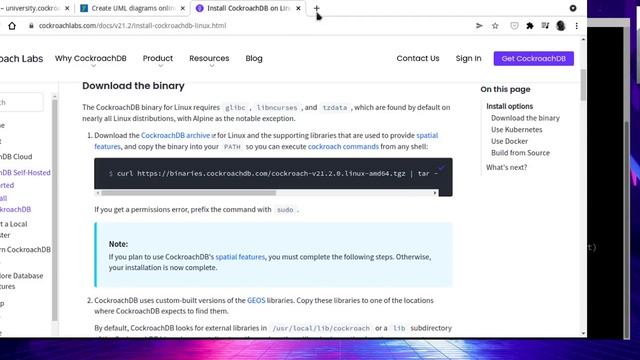Click the padlock site info icon

(31, 26)
